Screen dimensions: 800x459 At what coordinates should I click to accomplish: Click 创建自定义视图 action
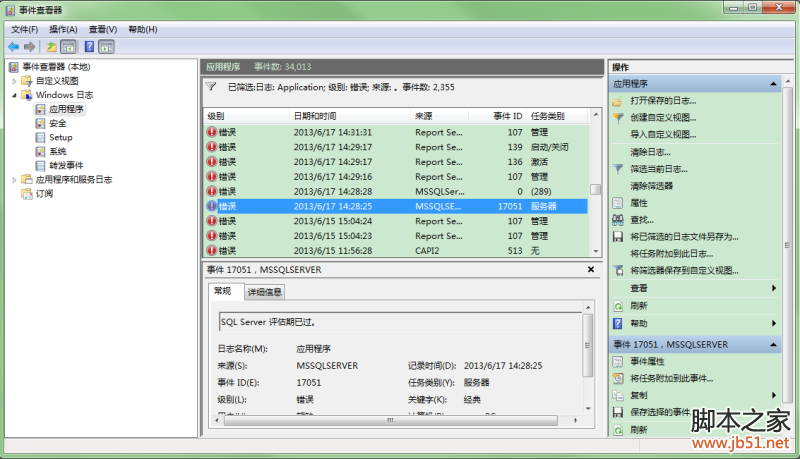(x=663, y=117)
